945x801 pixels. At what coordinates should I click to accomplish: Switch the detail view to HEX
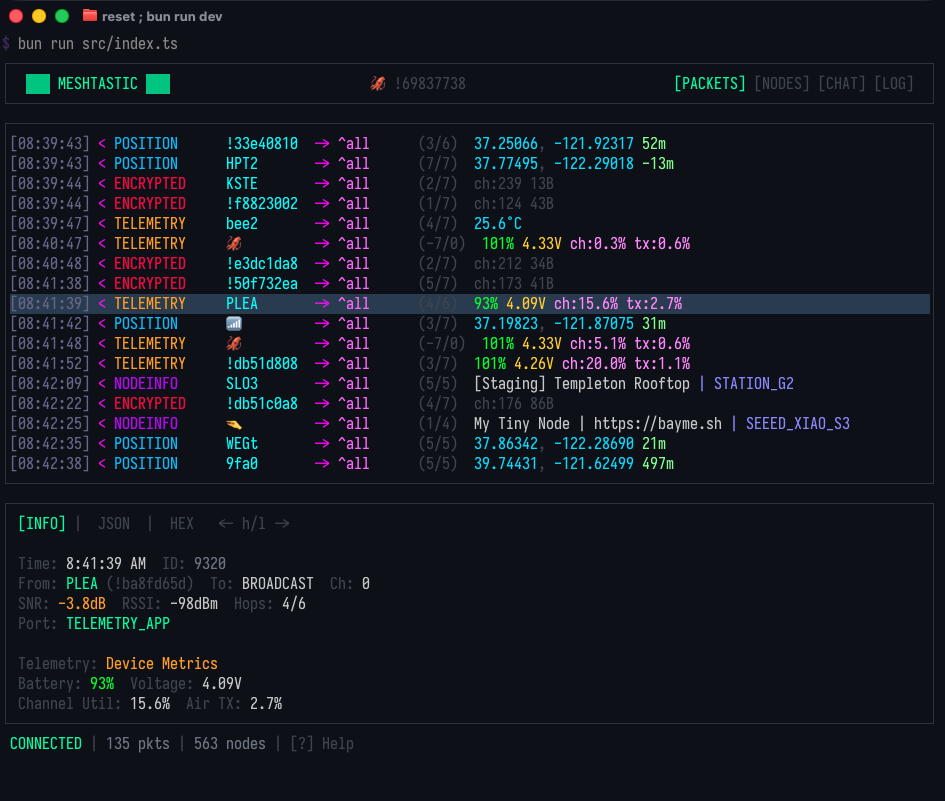click(x=182, y=523)
